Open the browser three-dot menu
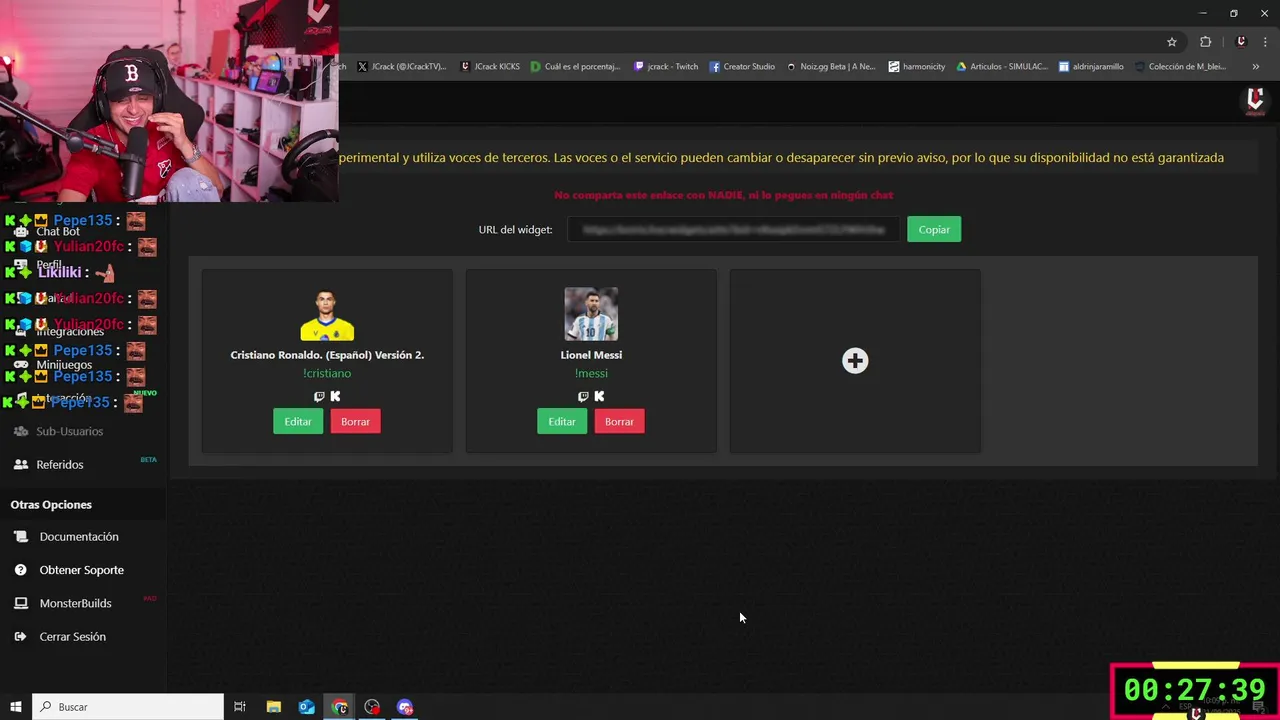The width and height of the screenshot is (1280, 720). (1266, 42)
